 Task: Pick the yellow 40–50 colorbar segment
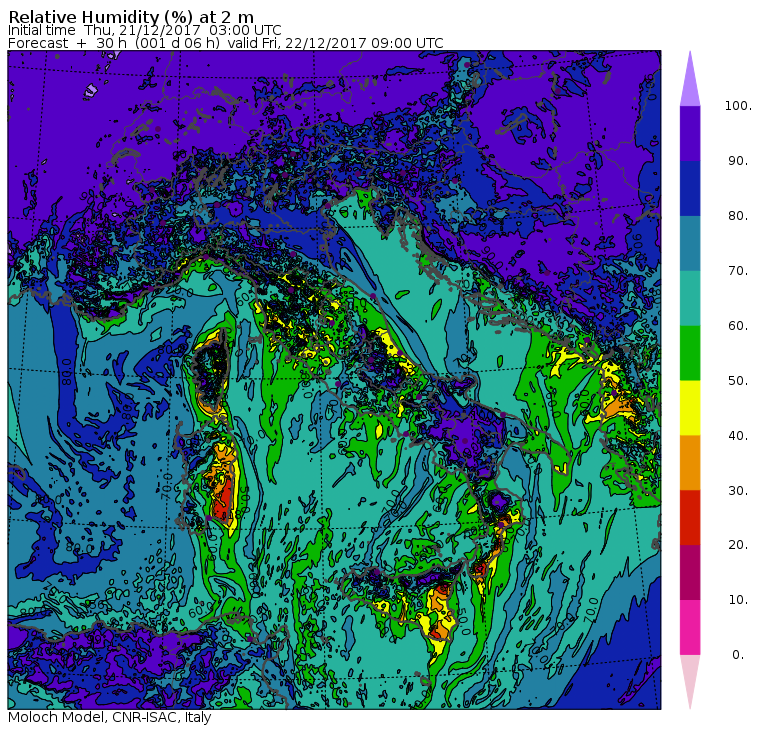[x=690, y=408]
